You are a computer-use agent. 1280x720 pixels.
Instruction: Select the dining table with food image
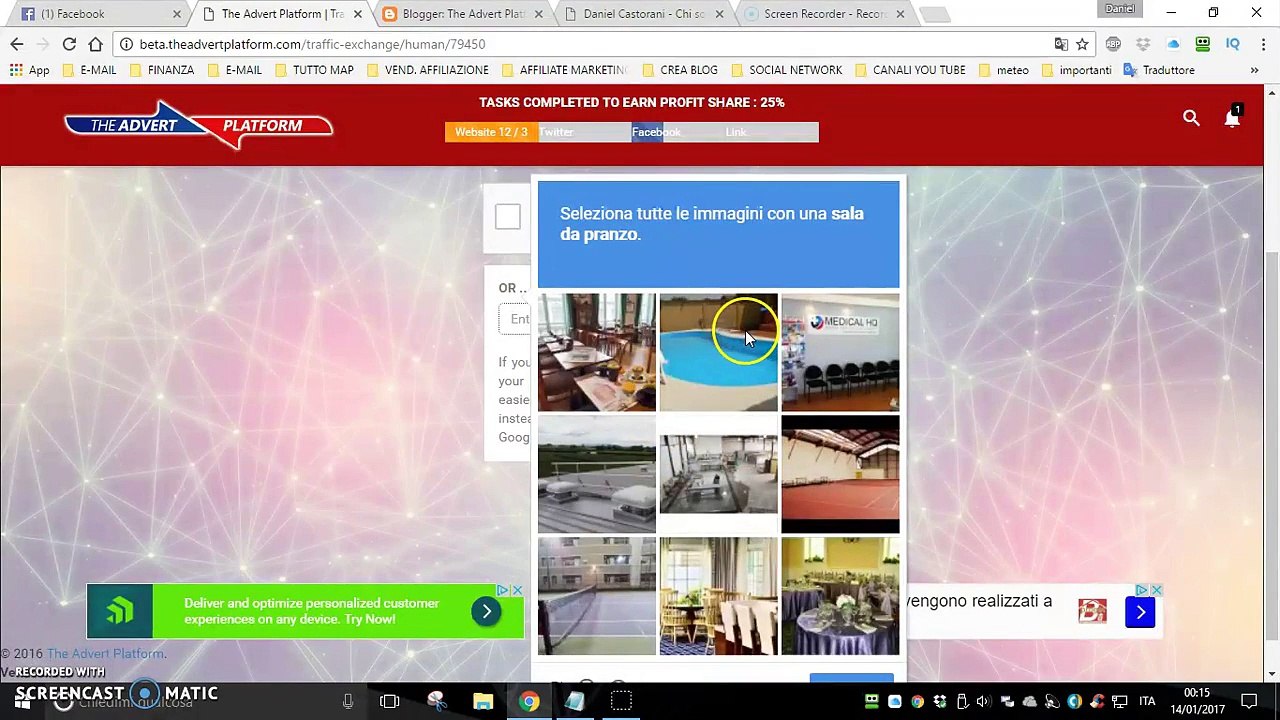597,352
